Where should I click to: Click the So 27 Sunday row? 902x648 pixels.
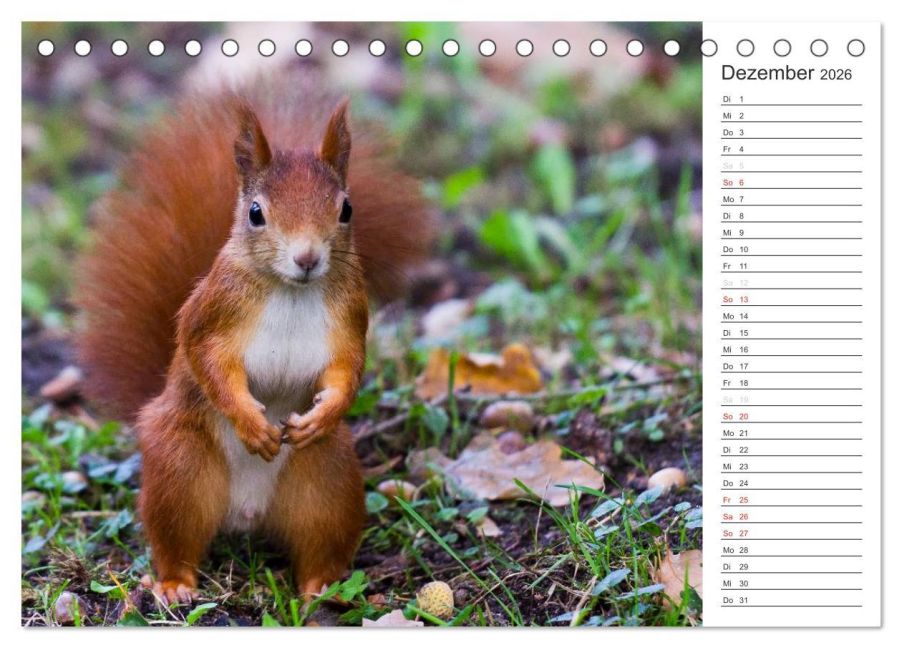(792, 533)
